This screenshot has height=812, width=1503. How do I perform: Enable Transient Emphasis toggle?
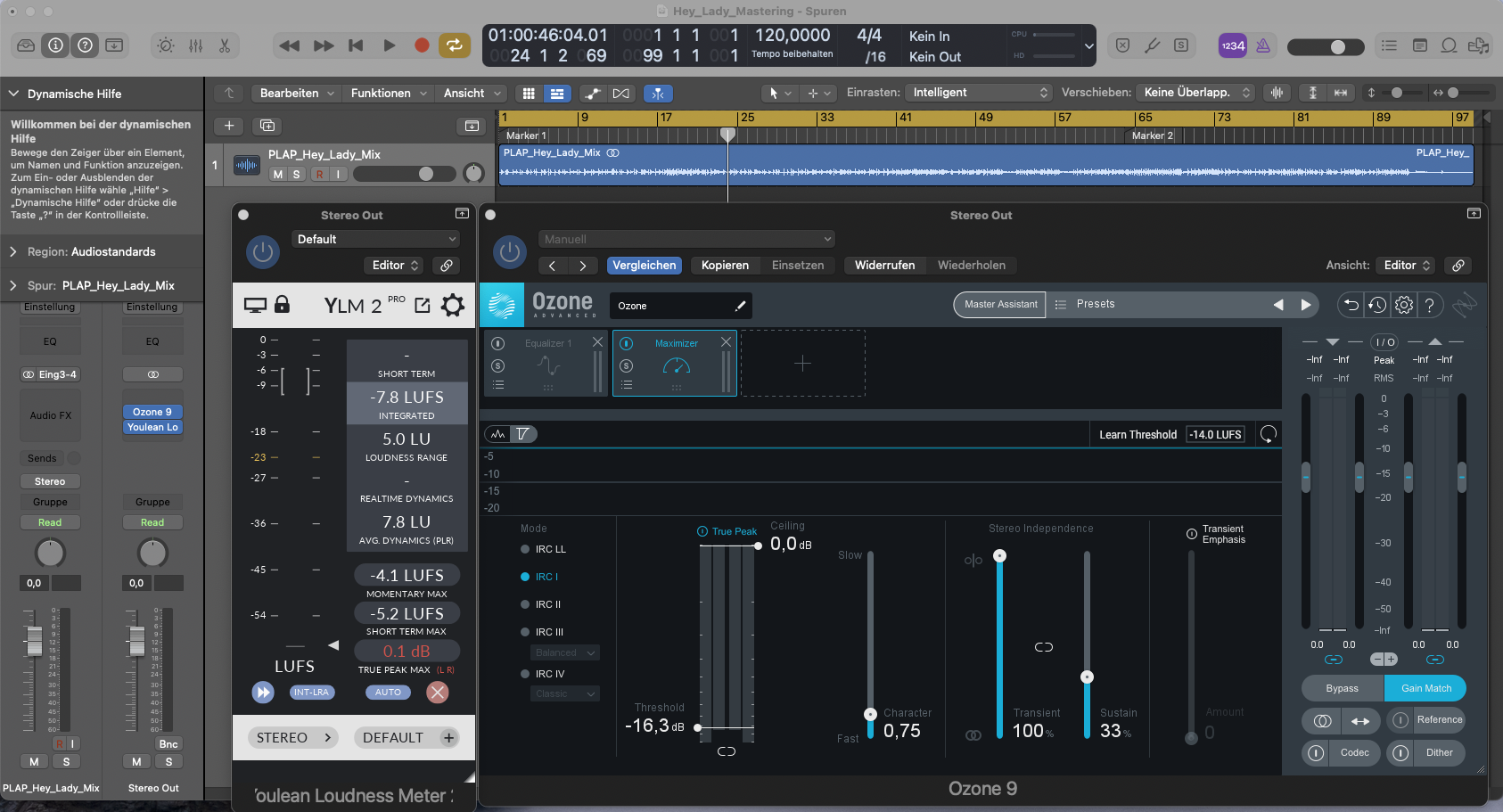coord(1192,534)
